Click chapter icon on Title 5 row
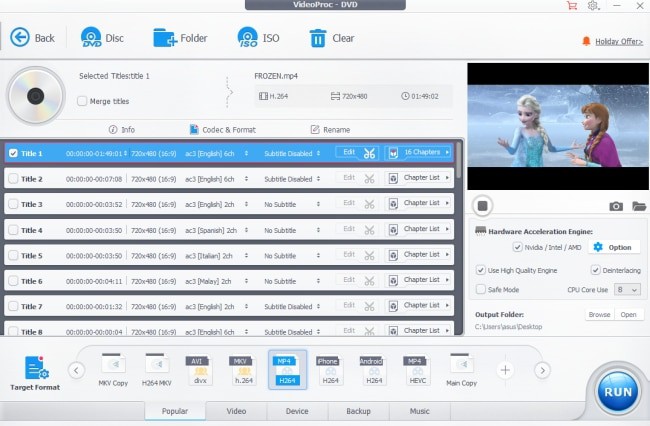The image size is (650, 426). (393, 255)
